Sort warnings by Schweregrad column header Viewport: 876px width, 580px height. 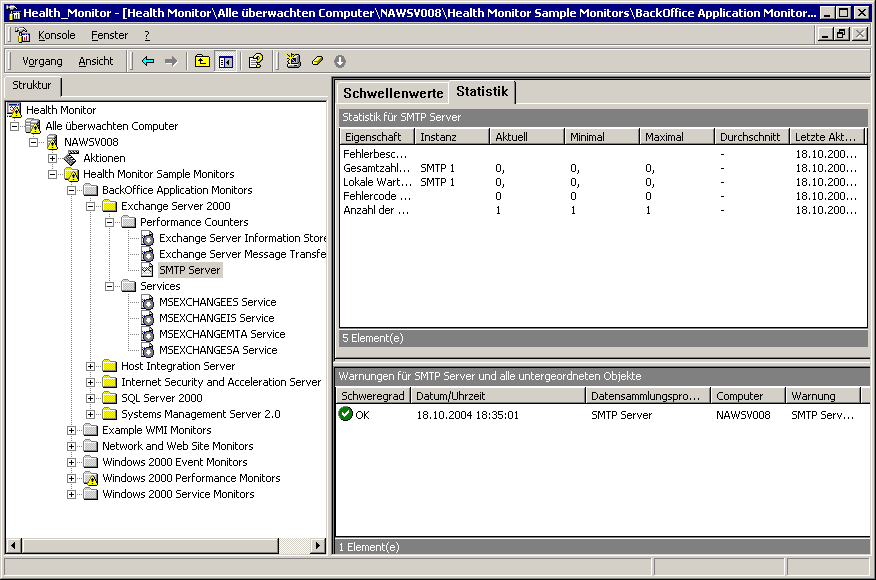pyautogui.click(x=373, y=396)
